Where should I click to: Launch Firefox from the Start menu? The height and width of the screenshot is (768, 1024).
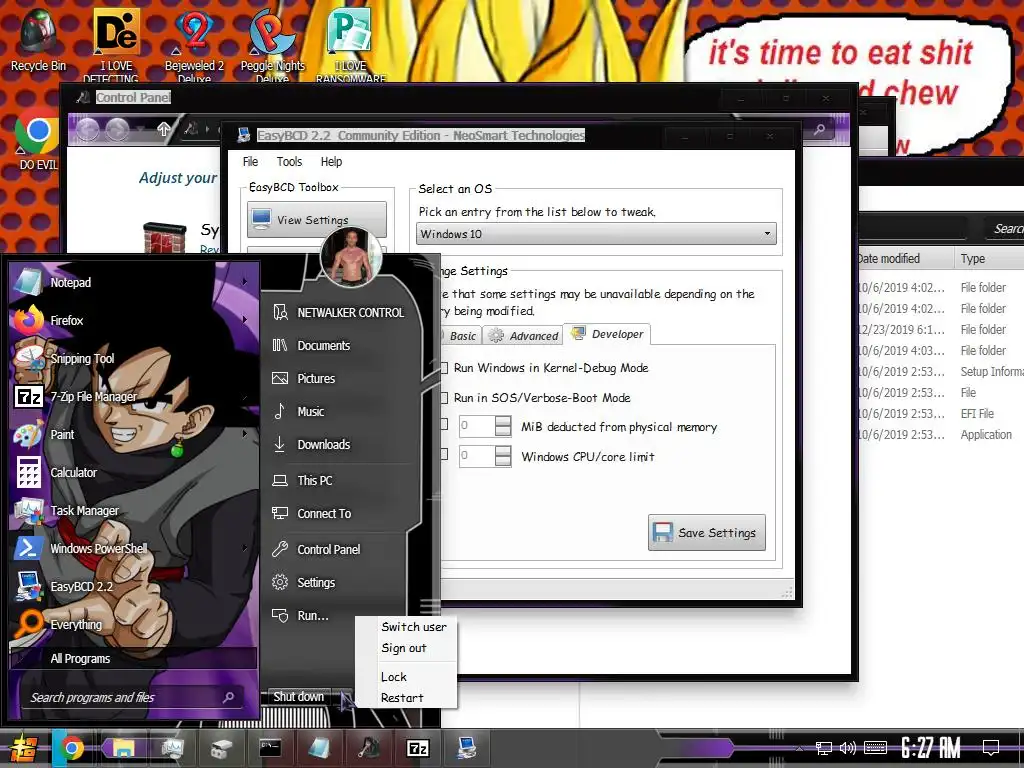point(67,321)
